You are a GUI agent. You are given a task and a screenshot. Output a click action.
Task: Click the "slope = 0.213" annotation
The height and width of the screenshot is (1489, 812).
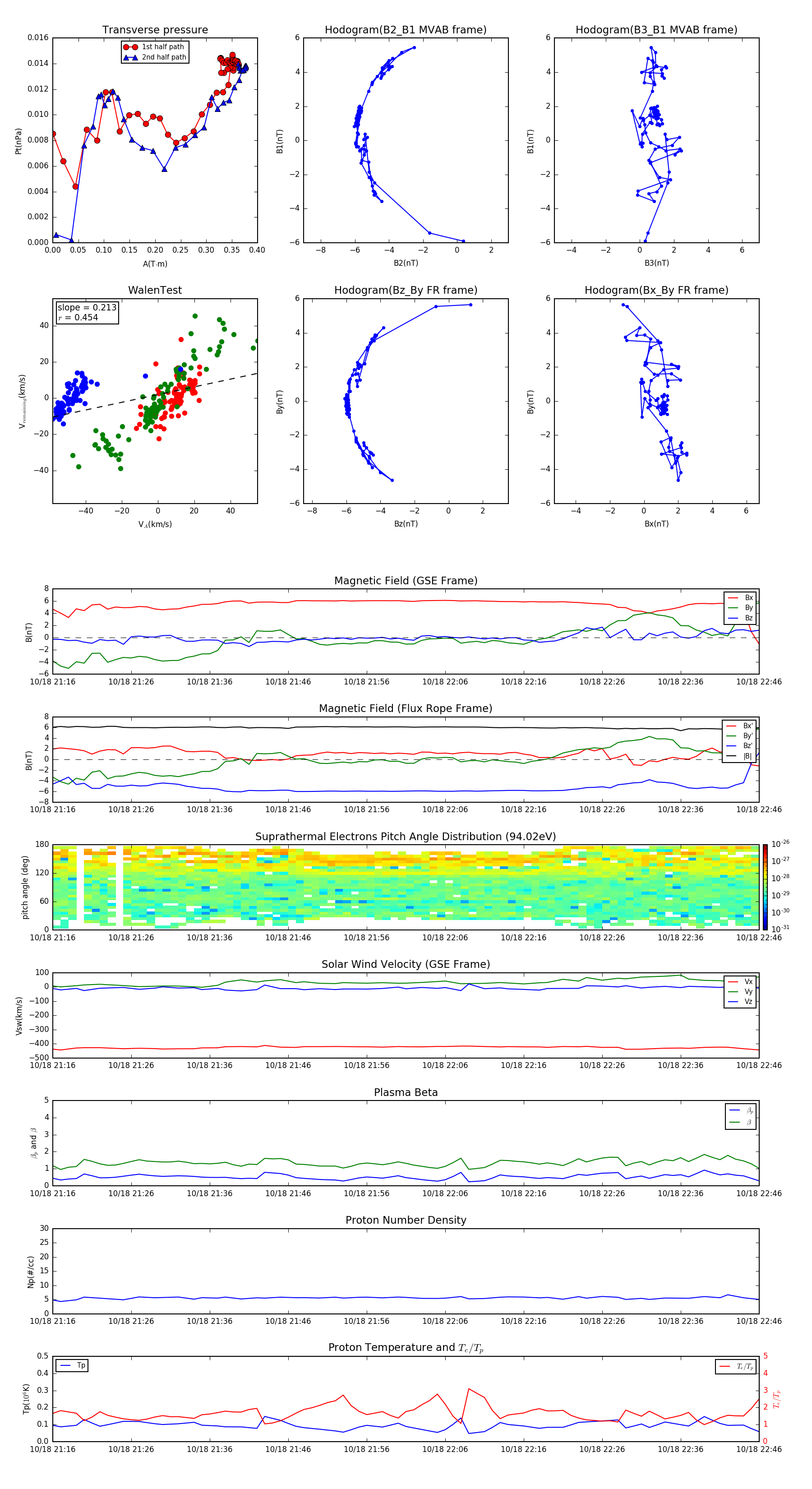pos(87,308)
